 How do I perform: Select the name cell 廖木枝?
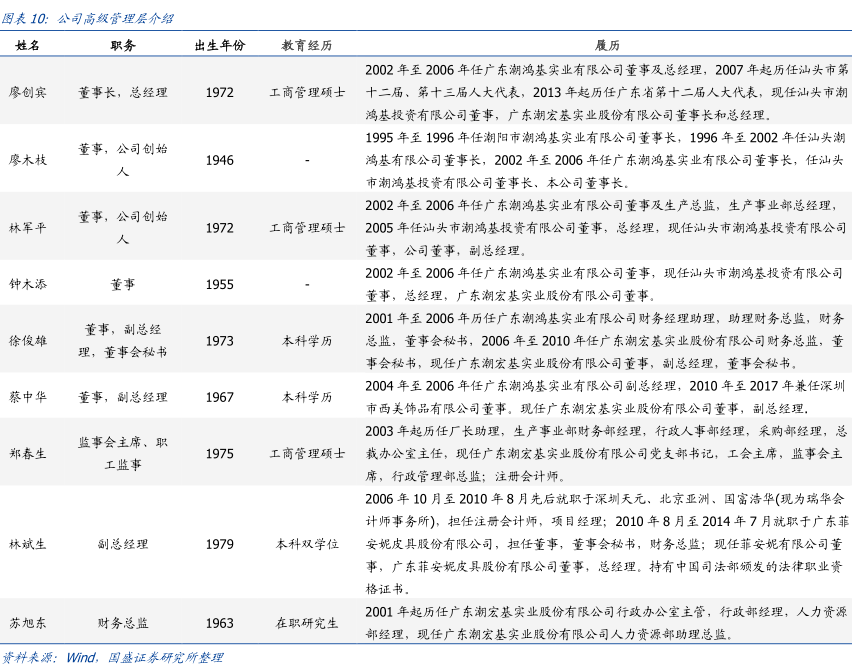(x=28, y=160)
